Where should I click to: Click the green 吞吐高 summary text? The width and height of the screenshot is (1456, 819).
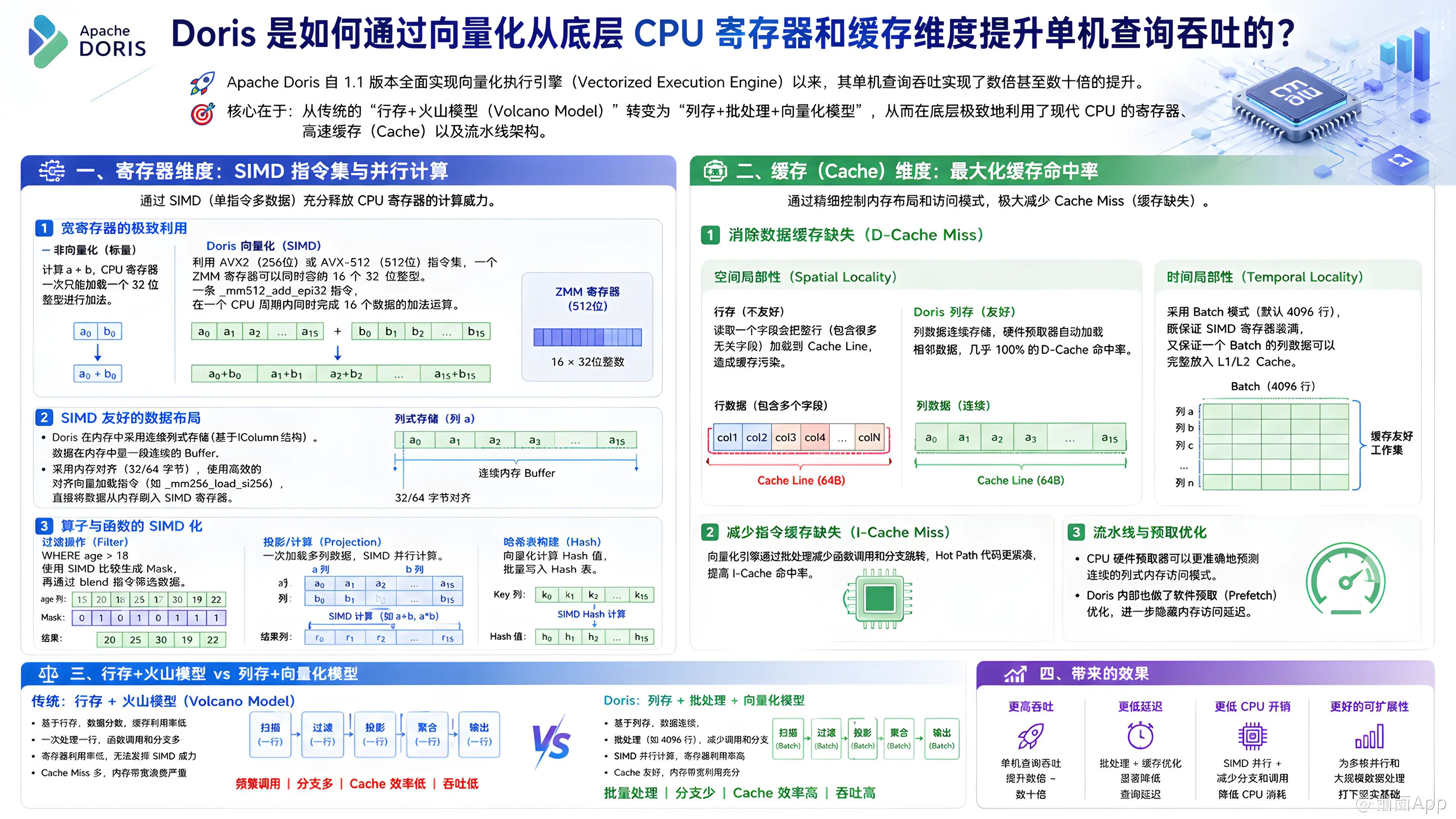855,793
